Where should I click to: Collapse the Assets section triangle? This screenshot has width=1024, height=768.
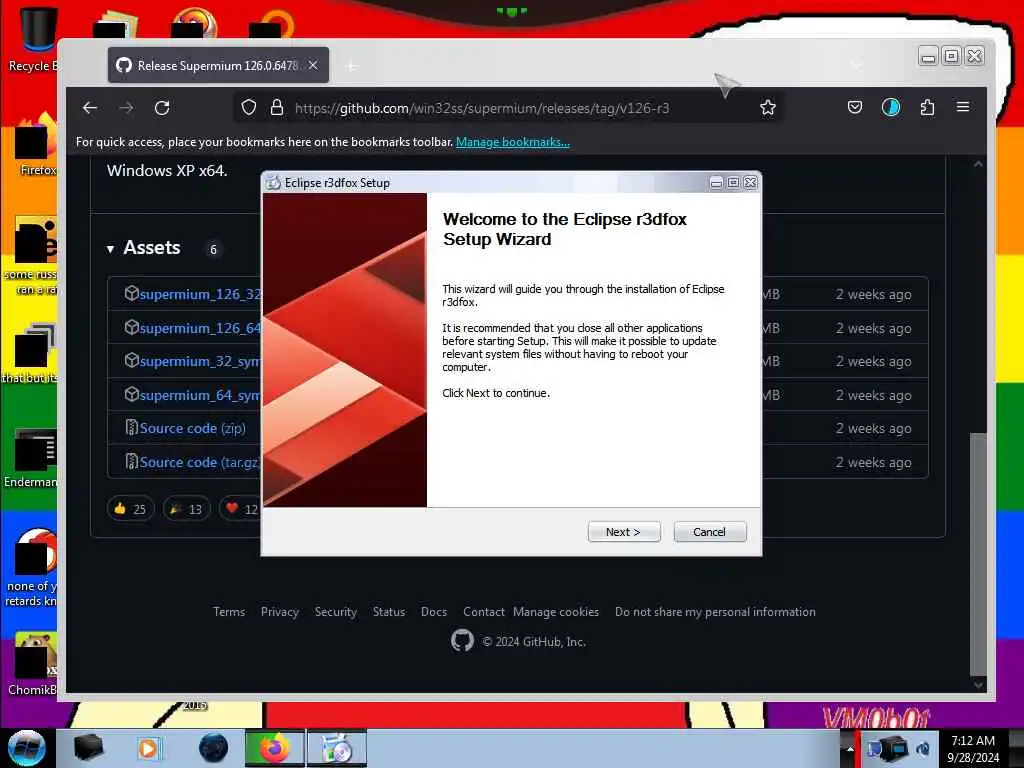pos(110,249)
